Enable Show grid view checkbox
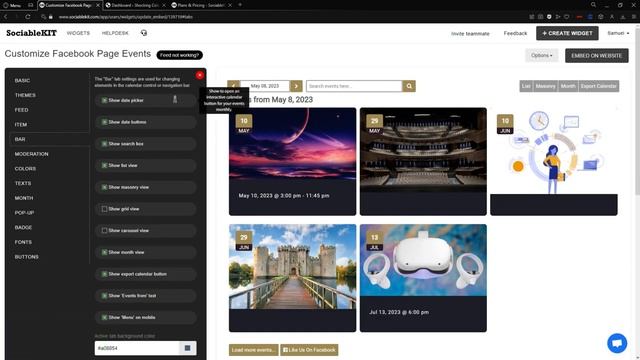Image resolution: width=640 pixels, height=360 pixels. click(x=104, y=209)
